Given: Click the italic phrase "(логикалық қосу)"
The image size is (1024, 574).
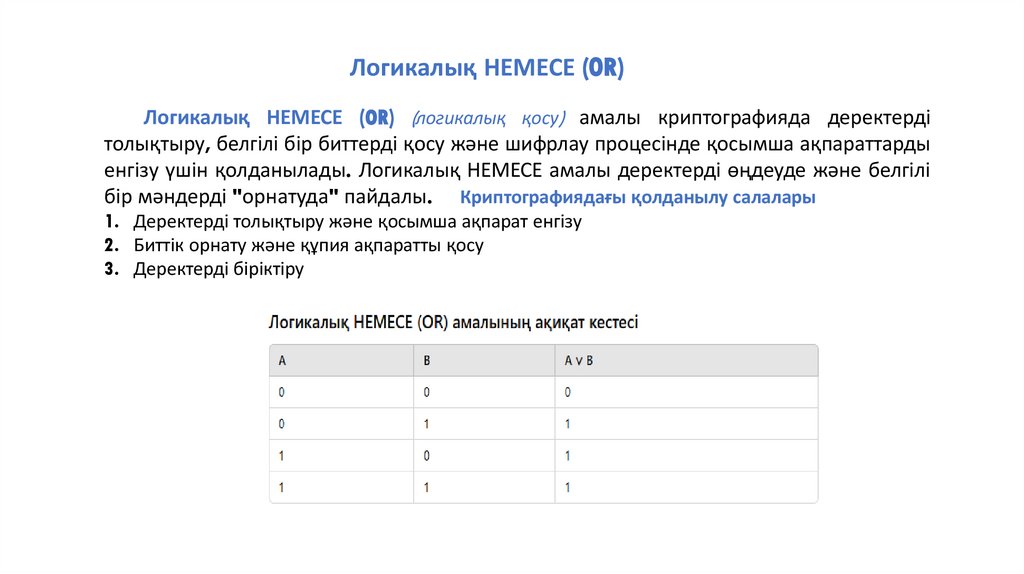Looking at the screenshot, I should coord(488,118).
